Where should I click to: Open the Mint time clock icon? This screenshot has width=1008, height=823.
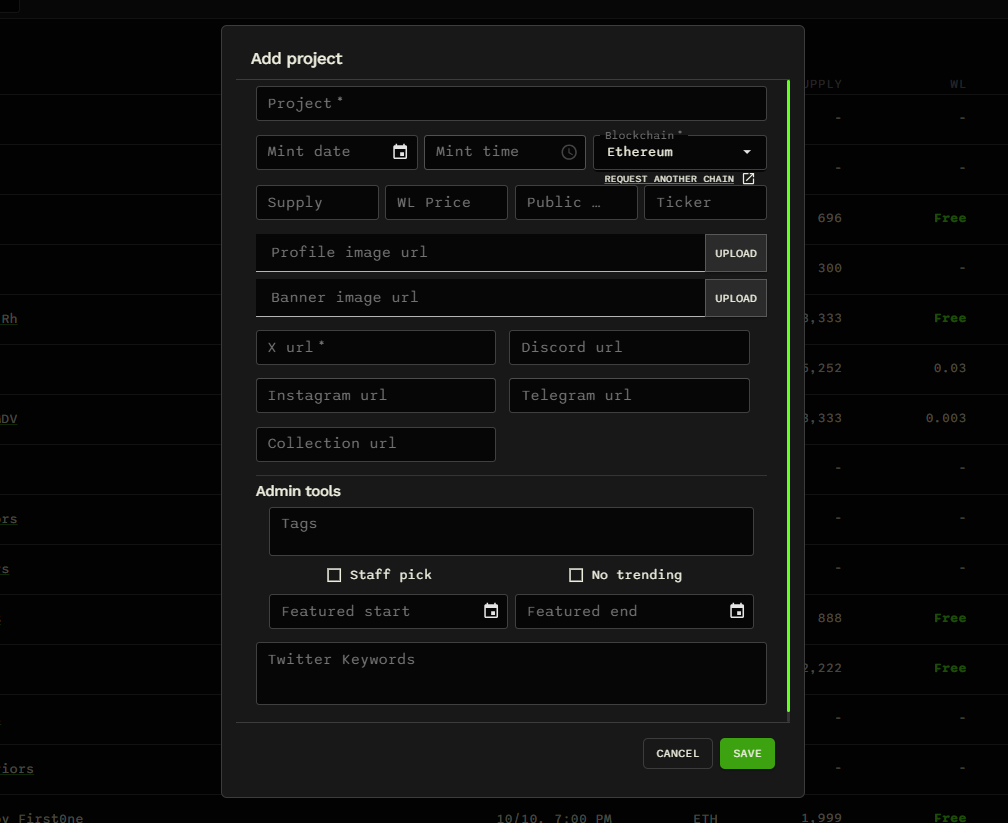[569, 152]
